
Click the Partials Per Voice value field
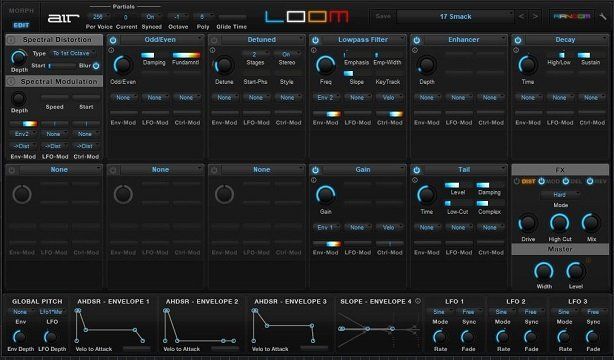tap(98, 17)
